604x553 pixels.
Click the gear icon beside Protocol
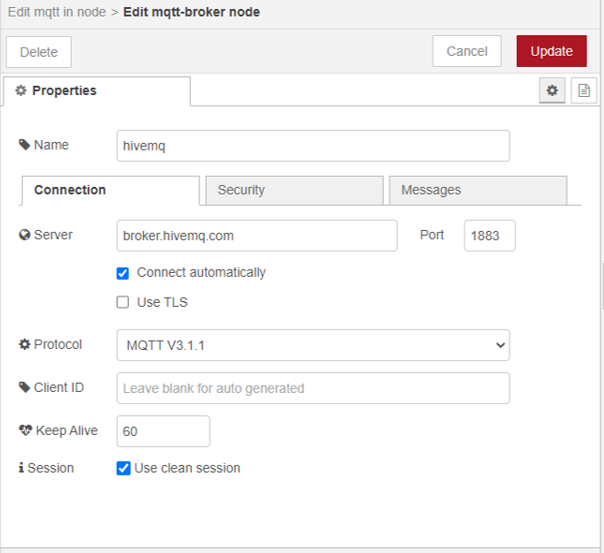25,345
